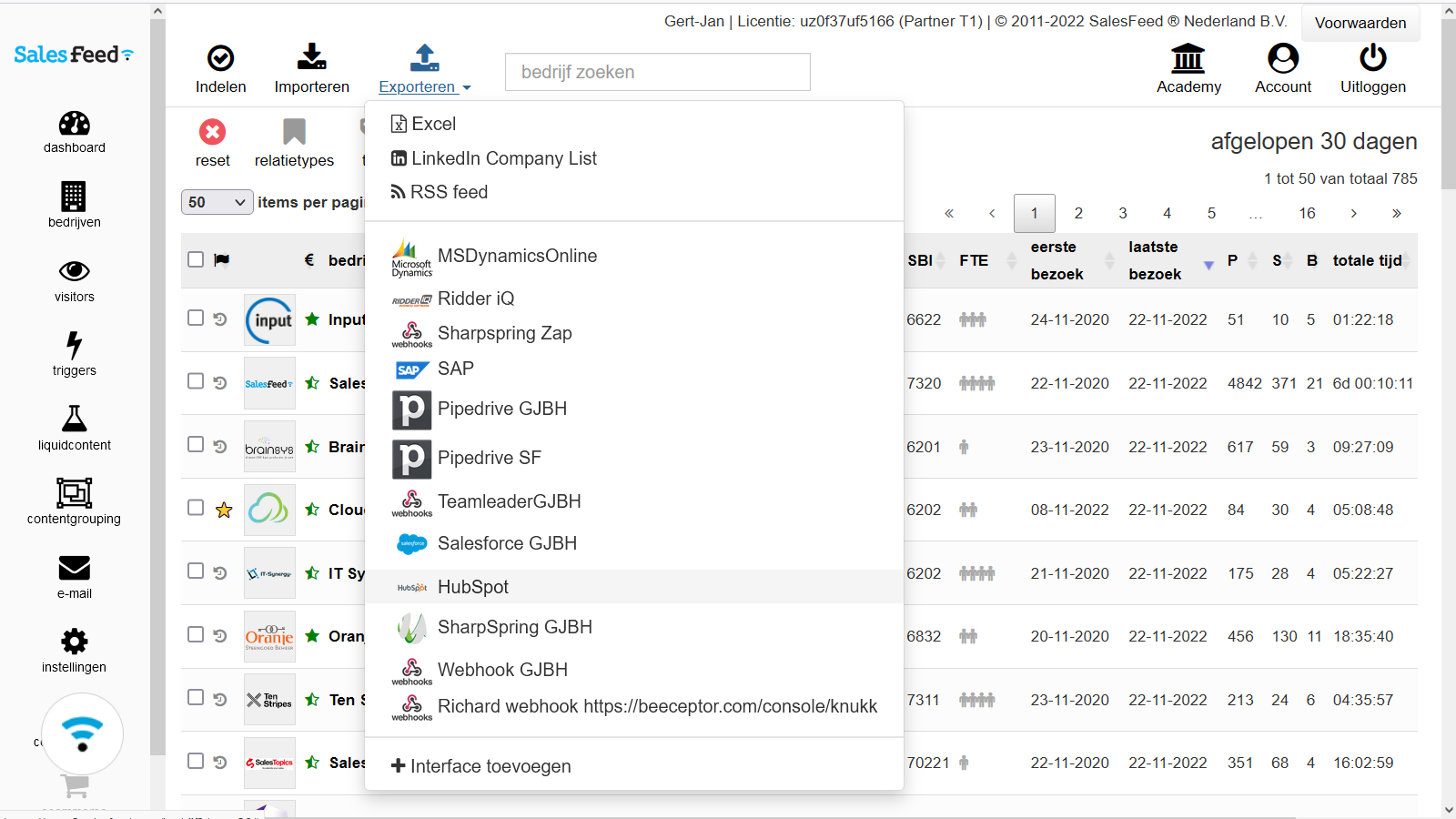This screenshot has width=1456, height=819.
Task: Click the Importeren download icon
Action: [311, 58]
